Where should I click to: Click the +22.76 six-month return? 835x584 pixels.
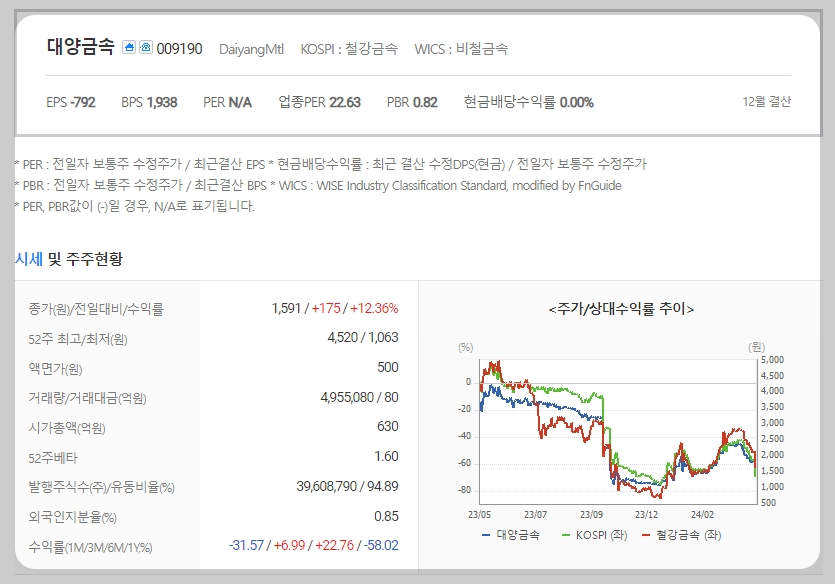[334, 546]
